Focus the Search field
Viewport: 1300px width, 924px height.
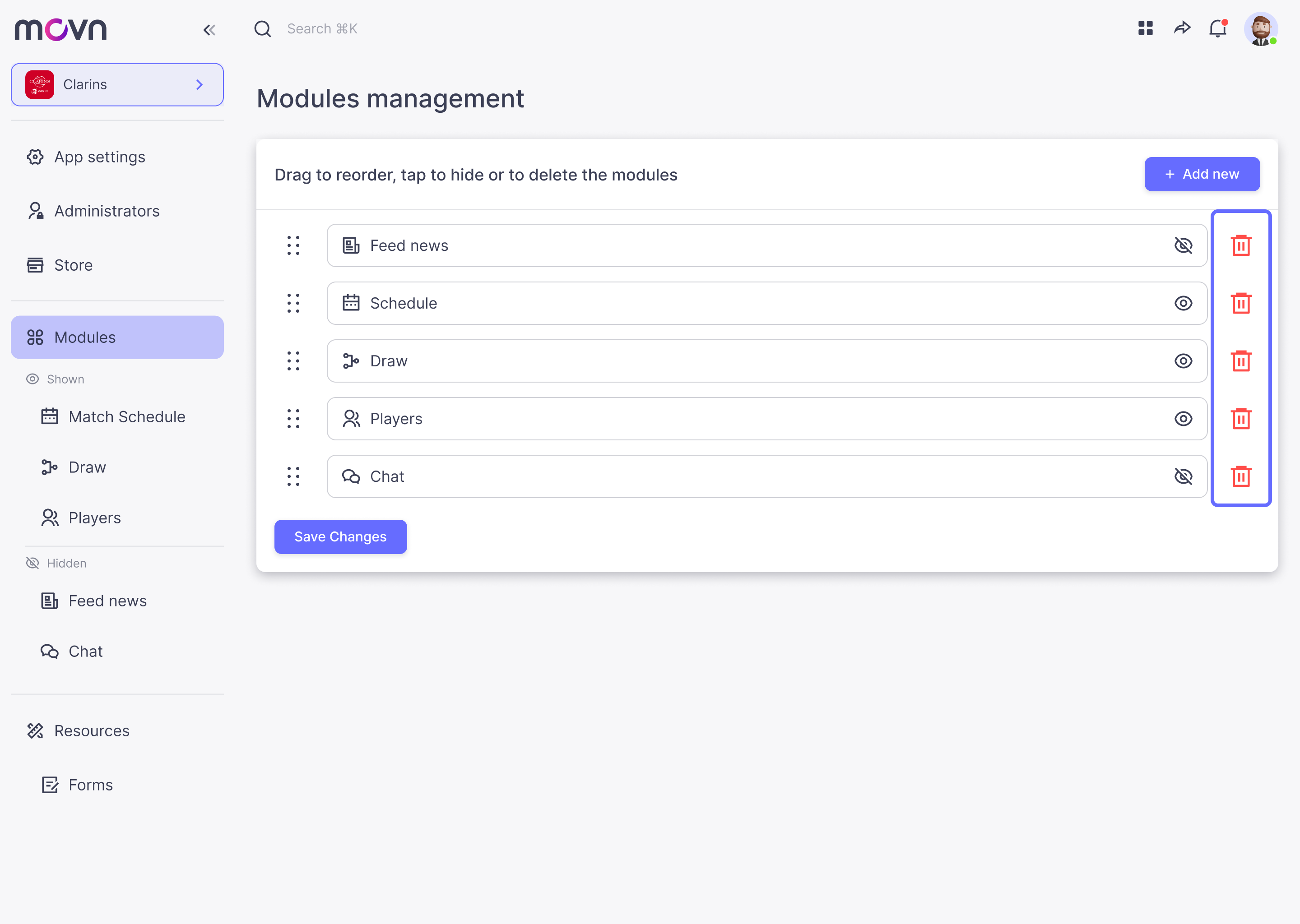pyautogui.click(x=322, y=29)
